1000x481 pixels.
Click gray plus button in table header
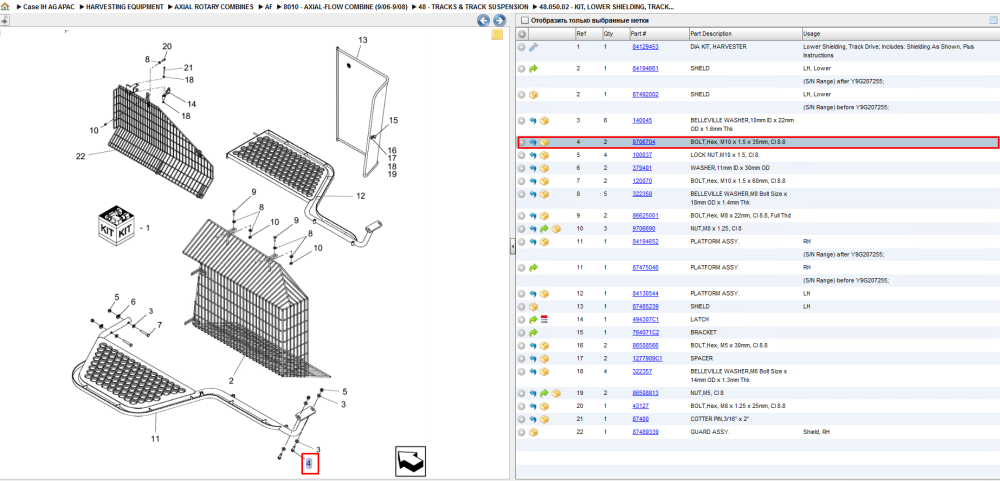tap(522, 34)
